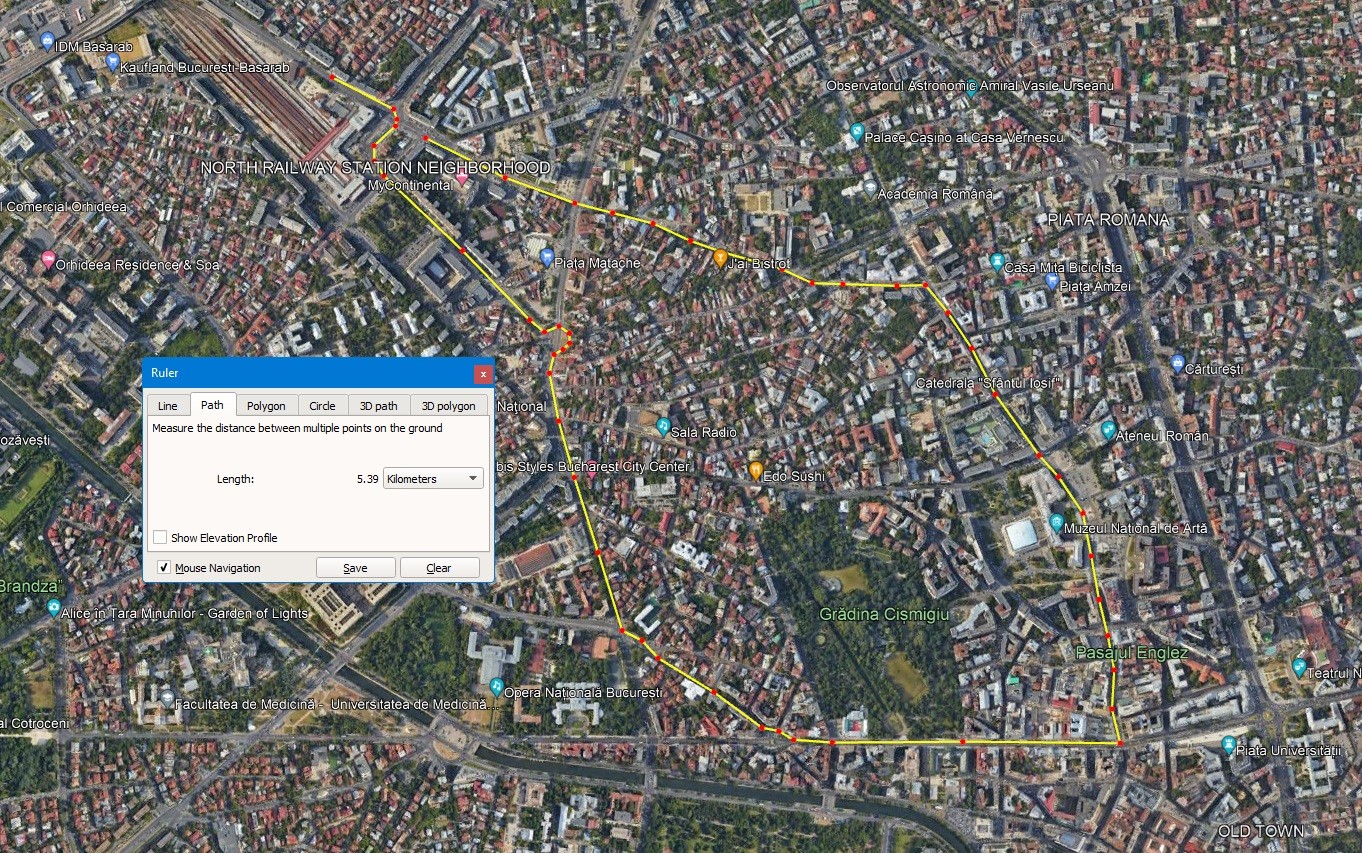Uncheck the Mouse Navigation checkbox
1362x853 pixels.
coord(164,568)
